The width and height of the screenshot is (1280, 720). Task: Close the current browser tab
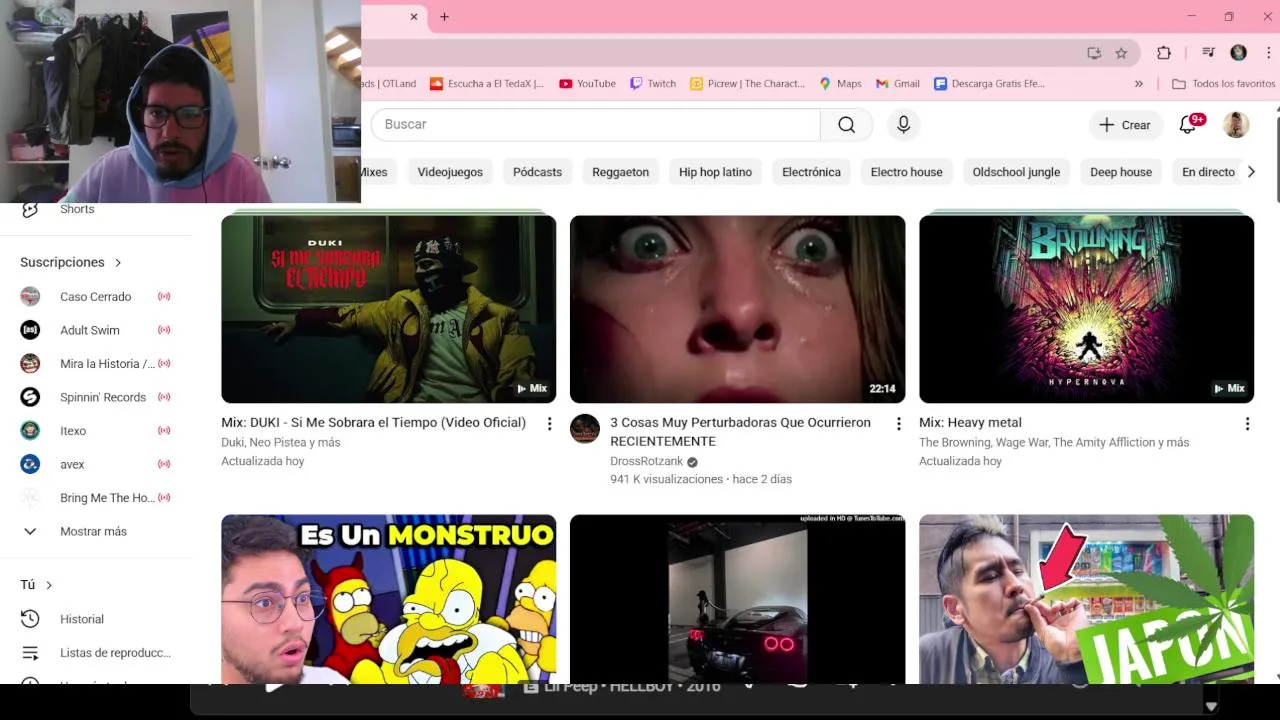414,16
